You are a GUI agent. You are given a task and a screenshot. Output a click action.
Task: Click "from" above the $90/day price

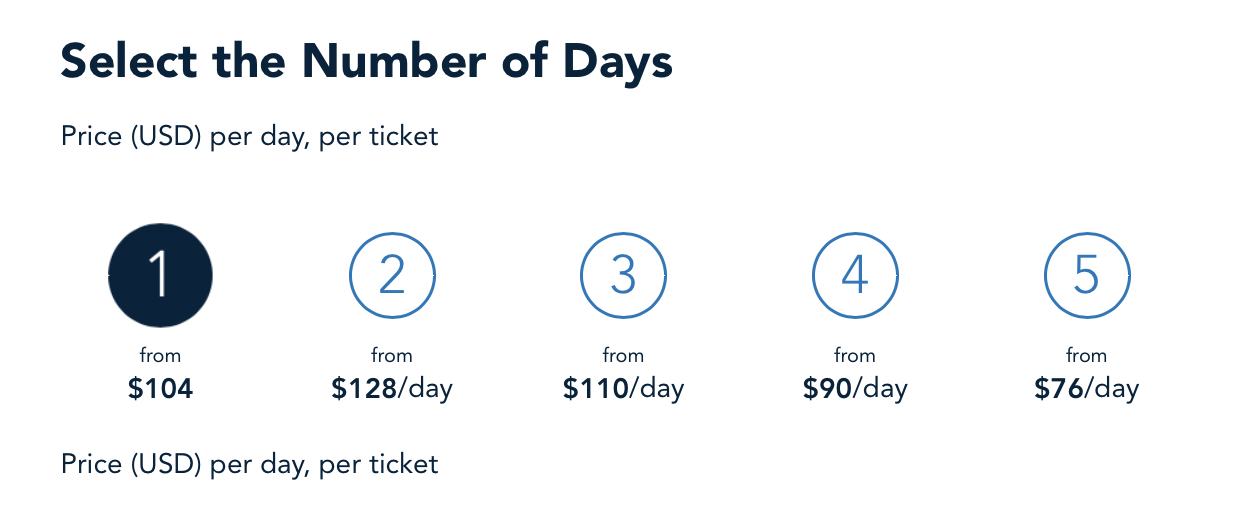855,355
